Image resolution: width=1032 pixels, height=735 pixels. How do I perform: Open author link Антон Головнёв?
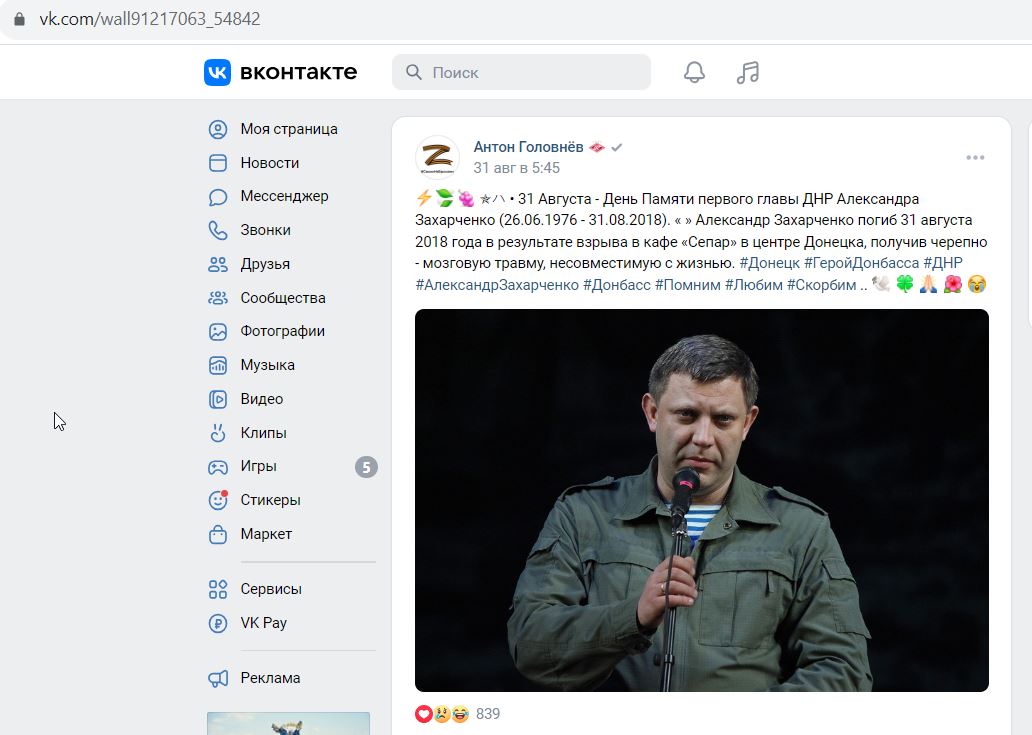[529, 147]
